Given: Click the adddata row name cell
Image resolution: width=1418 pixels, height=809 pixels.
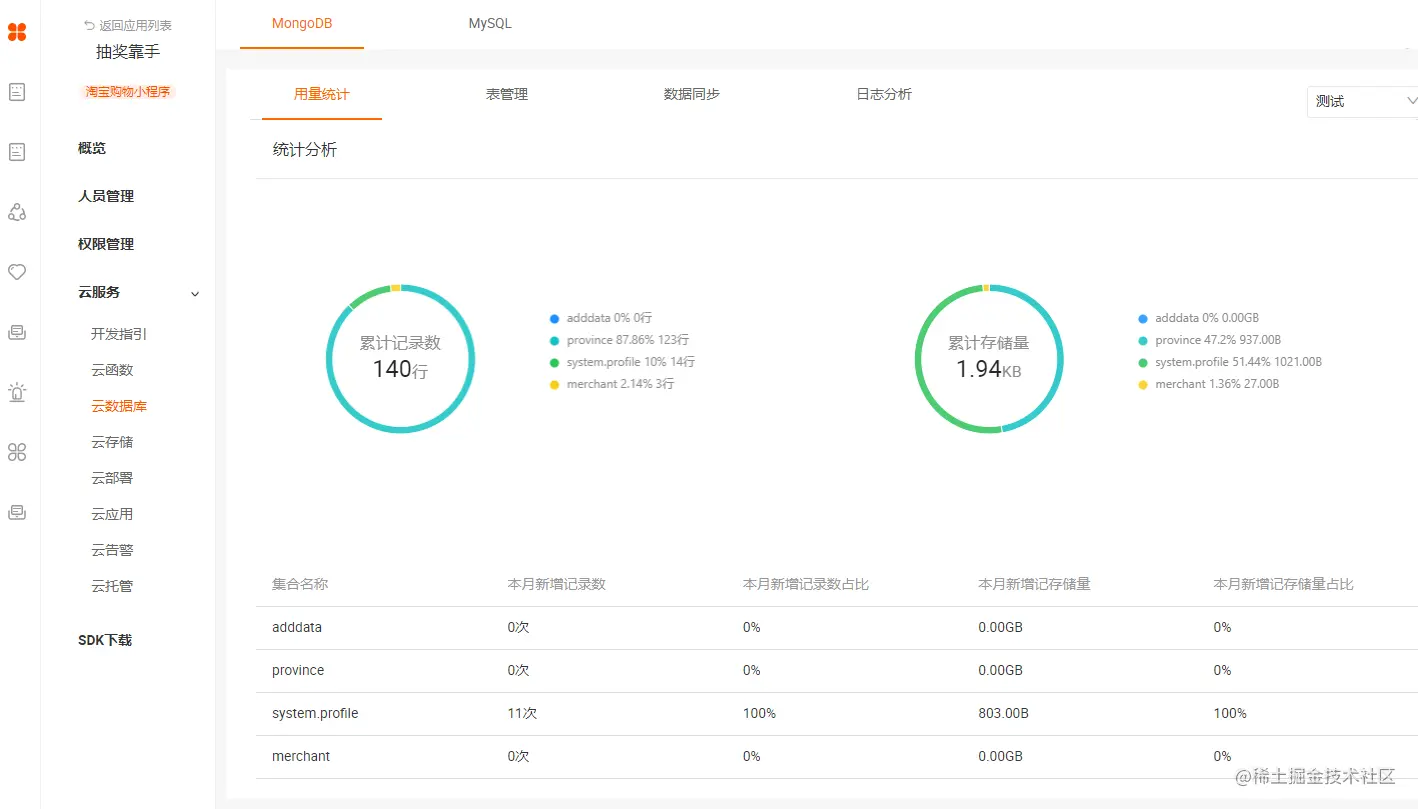Looking at the screenshot, I should (297, 627).
